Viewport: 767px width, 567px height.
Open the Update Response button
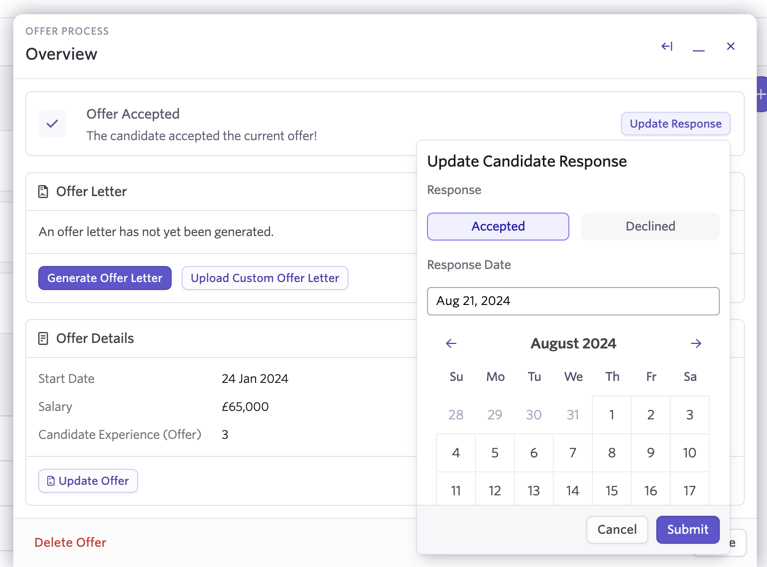tap(676, 124)
